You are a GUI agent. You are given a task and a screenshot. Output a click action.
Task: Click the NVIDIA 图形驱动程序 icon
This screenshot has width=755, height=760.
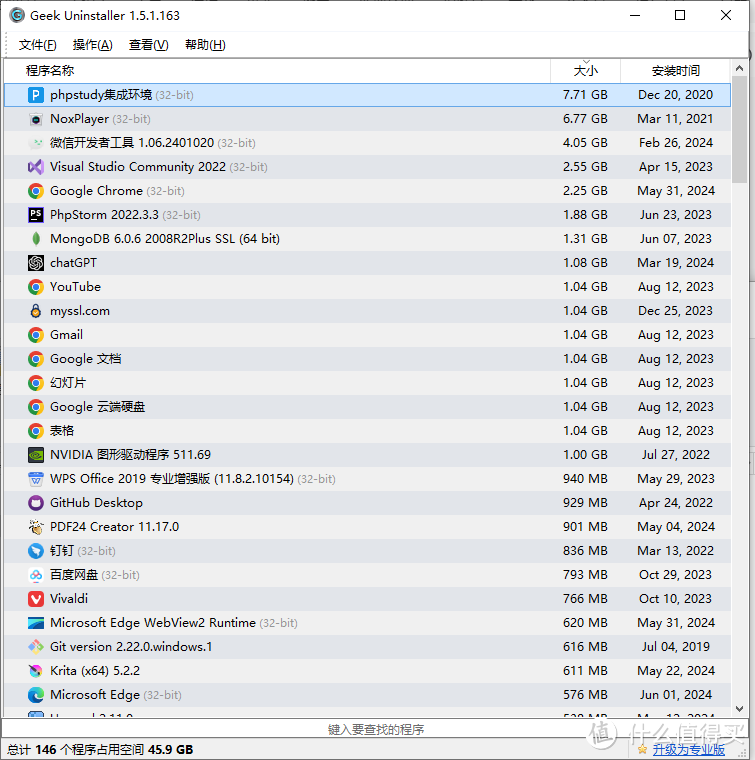(x=35, y=455)
